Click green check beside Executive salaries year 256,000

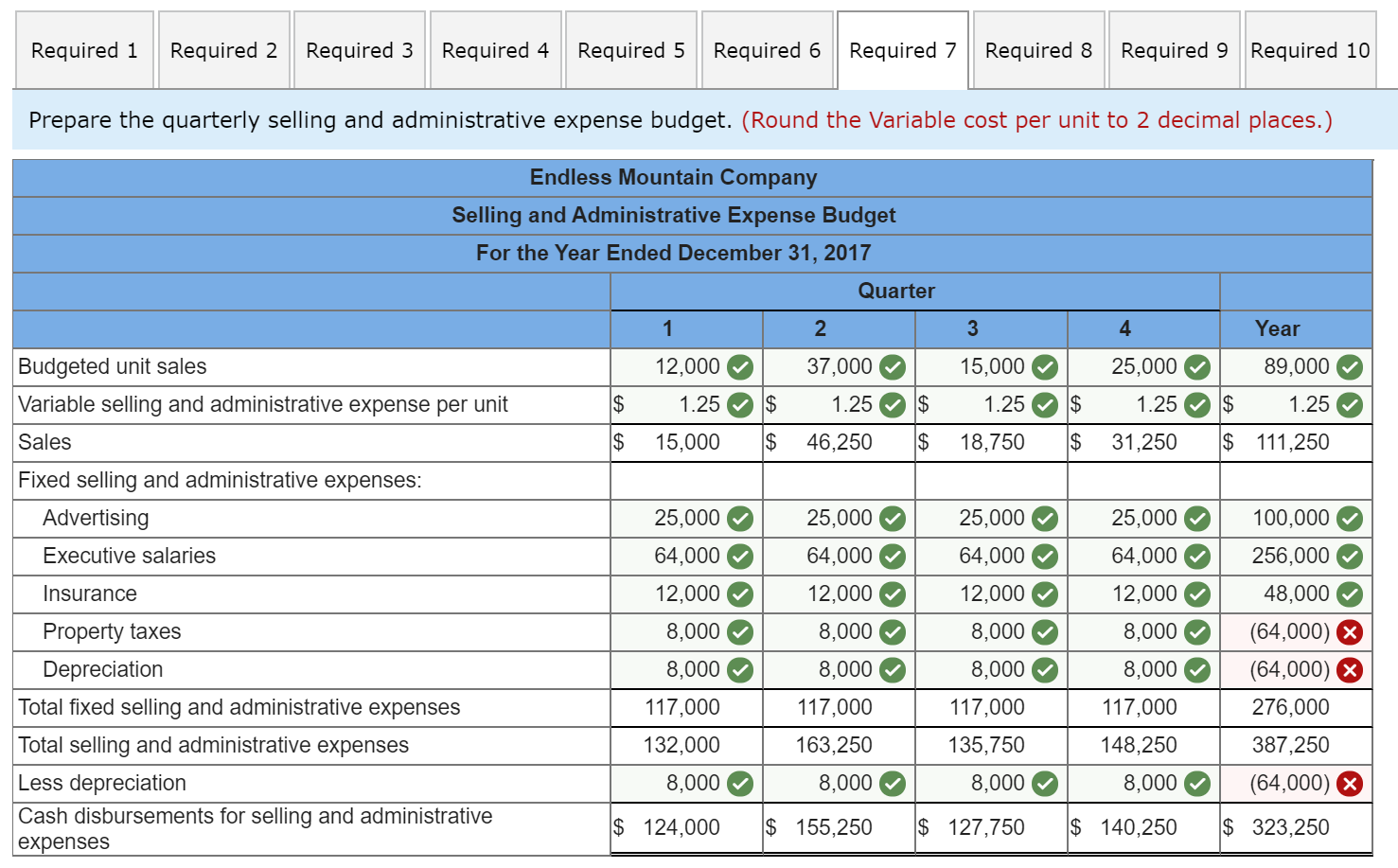[x=1350, y=557]
